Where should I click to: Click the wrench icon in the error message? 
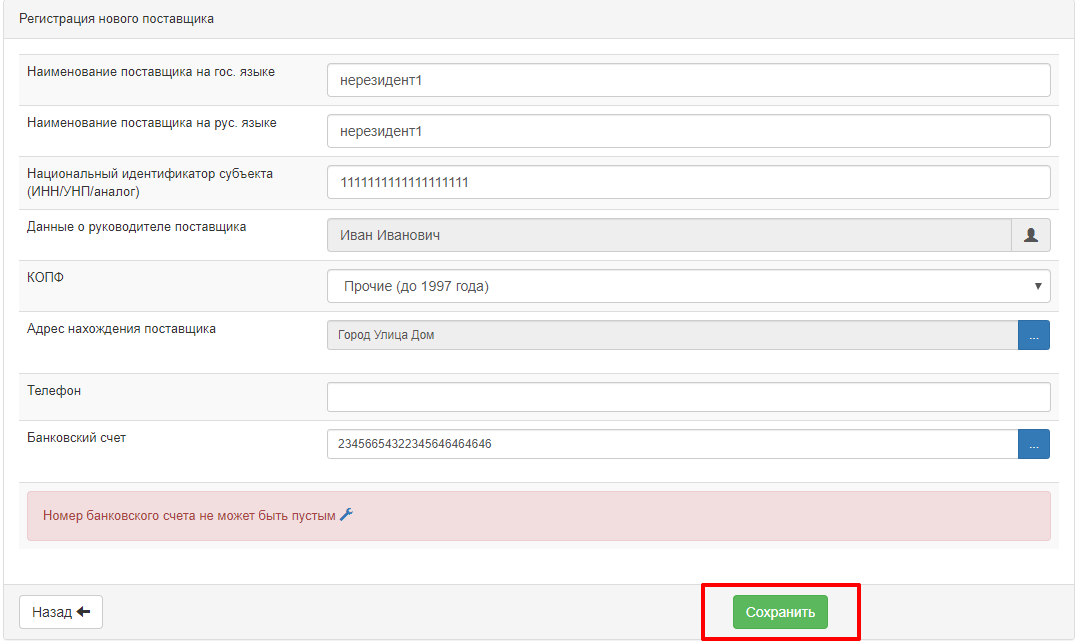click(347, 515)
